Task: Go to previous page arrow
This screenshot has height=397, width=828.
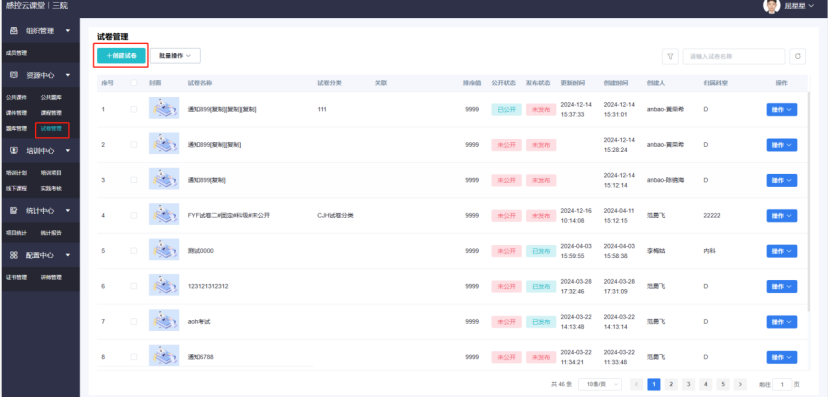Action: 637,384
